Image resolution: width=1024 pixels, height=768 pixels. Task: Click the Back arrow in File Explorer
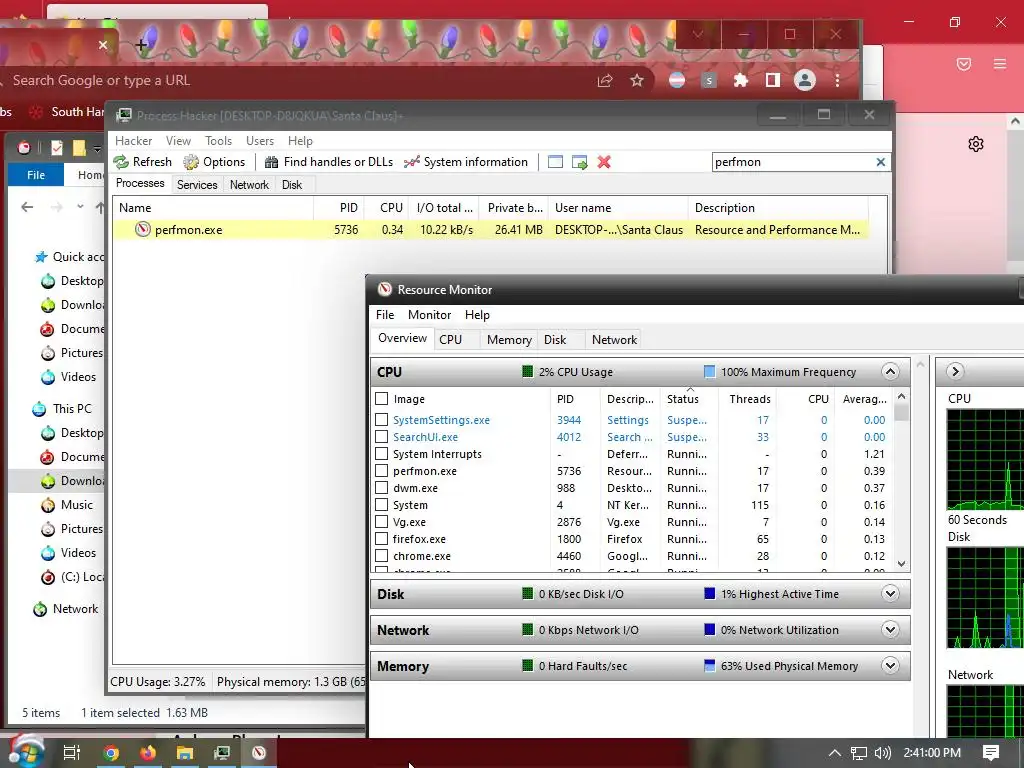pyautogui.click(x=27, y=207)
